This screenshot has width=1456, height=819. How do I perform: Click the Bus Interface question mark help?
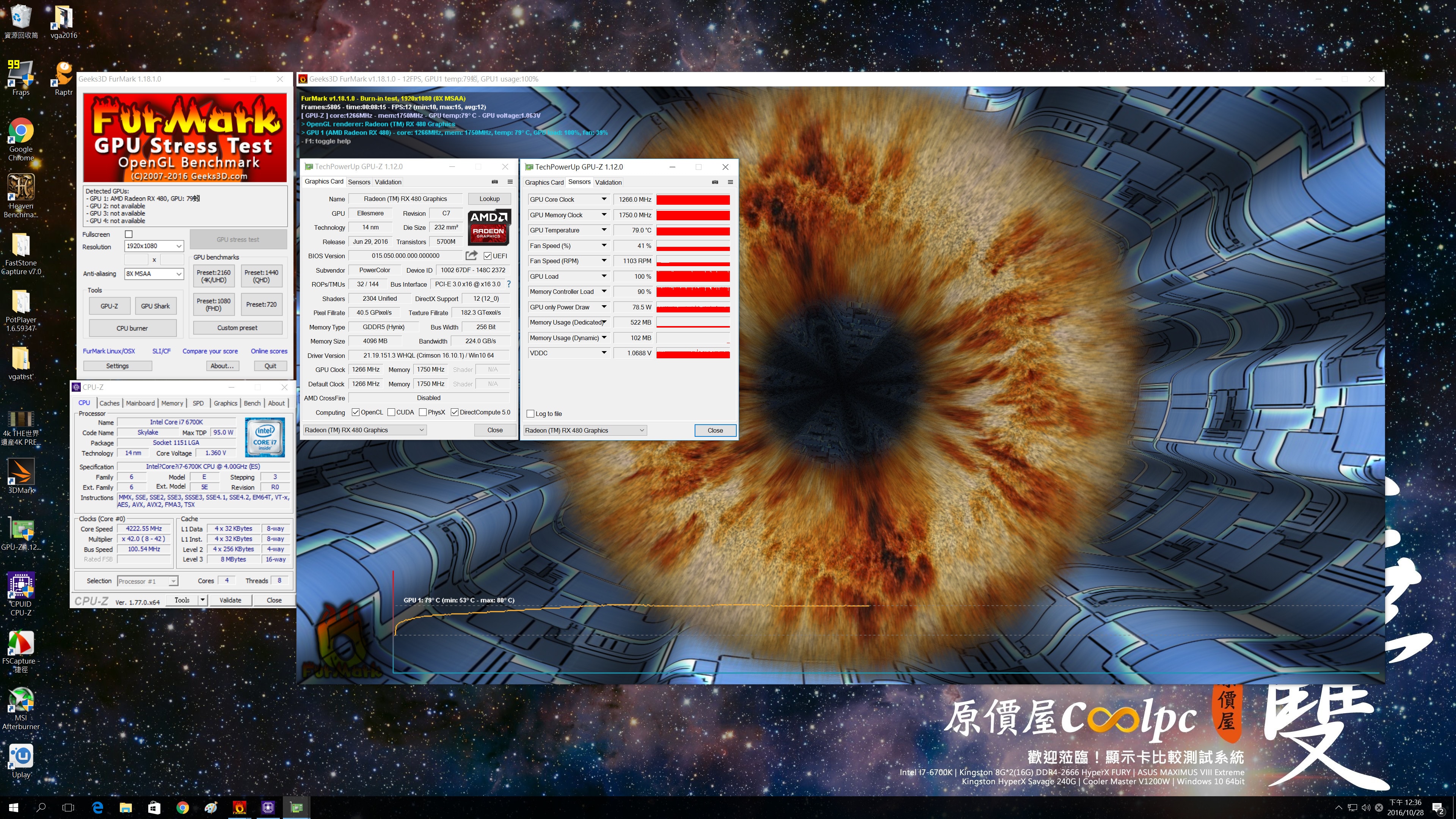(x=509, y=284)
